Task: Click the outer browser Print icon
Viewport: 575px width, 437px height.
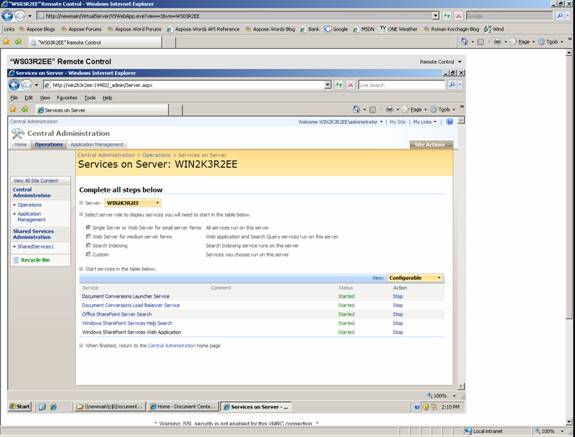Action: click(x=497, y=42)
